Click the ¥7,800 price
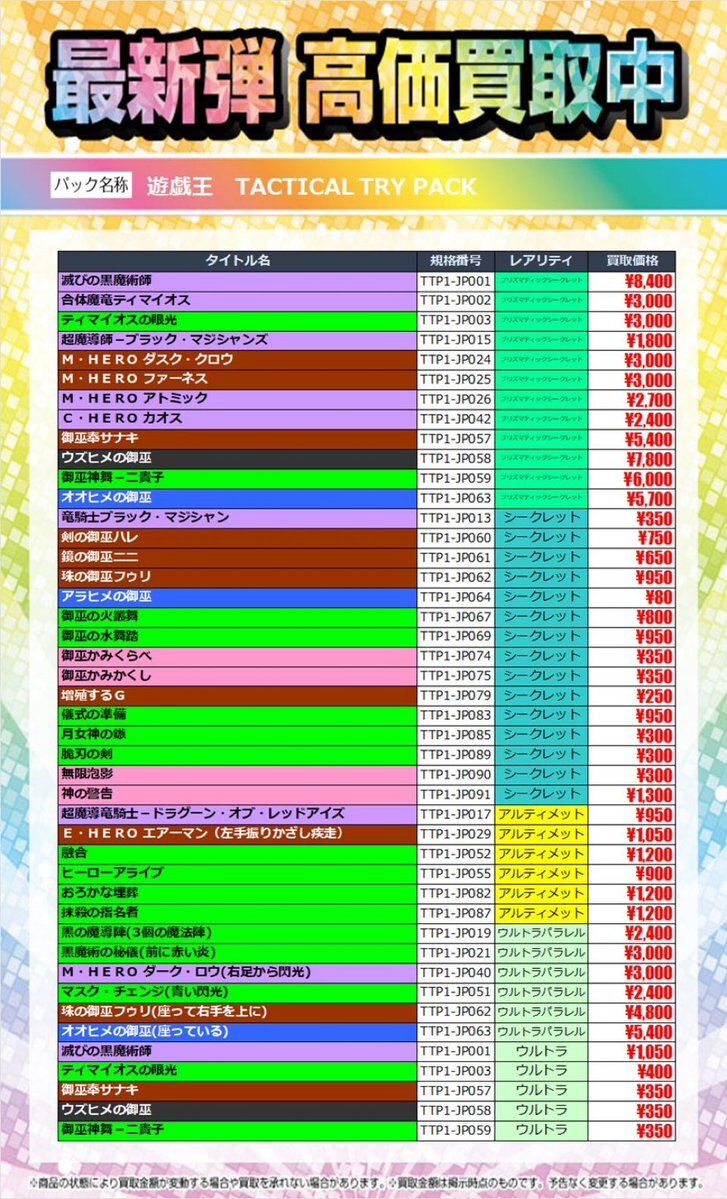Screen dimensions: 727x1199 click(x=648, y=459)
